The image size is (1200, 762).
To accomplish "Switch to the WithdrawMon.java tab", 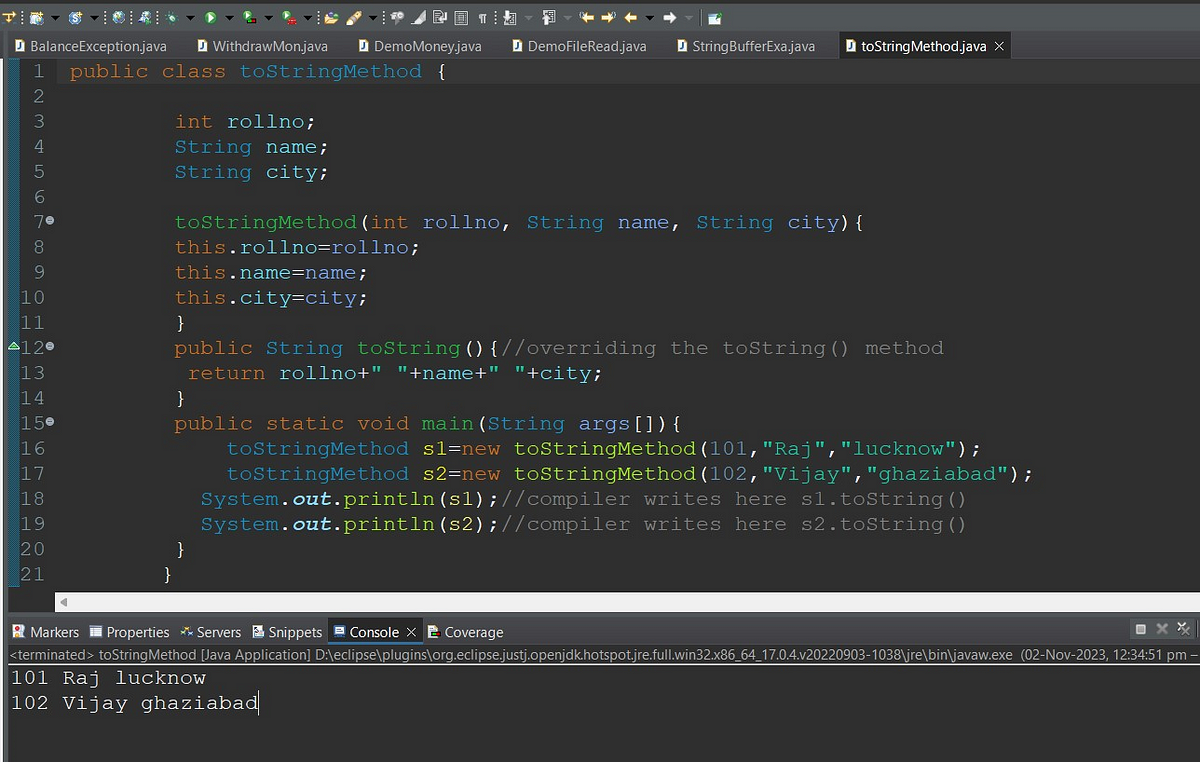I will coord(262,46).
